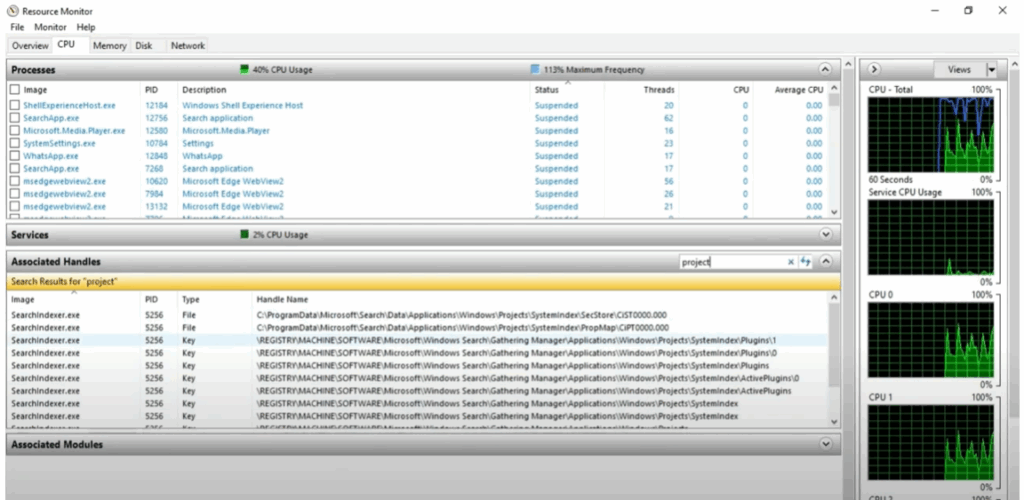Switch to the Memory tab
This screenshot has width=1024, height=500.
point(109,46)
